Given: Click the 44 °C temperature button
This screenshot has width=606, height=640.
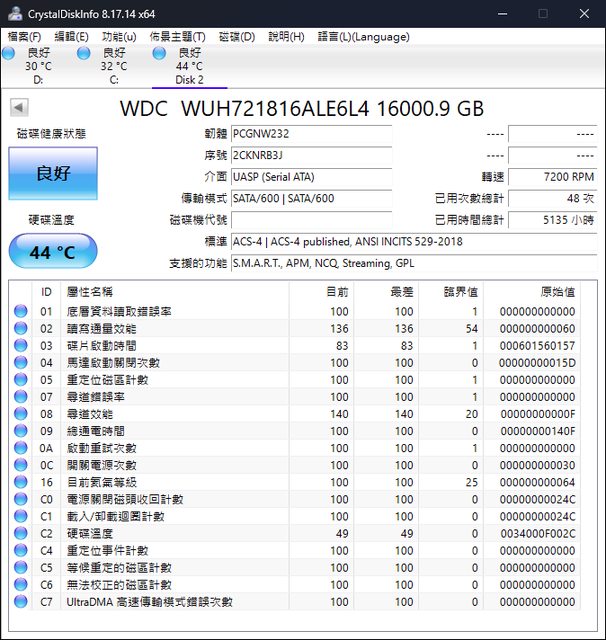Looking at the screenshot, I should tap(53, 253).
